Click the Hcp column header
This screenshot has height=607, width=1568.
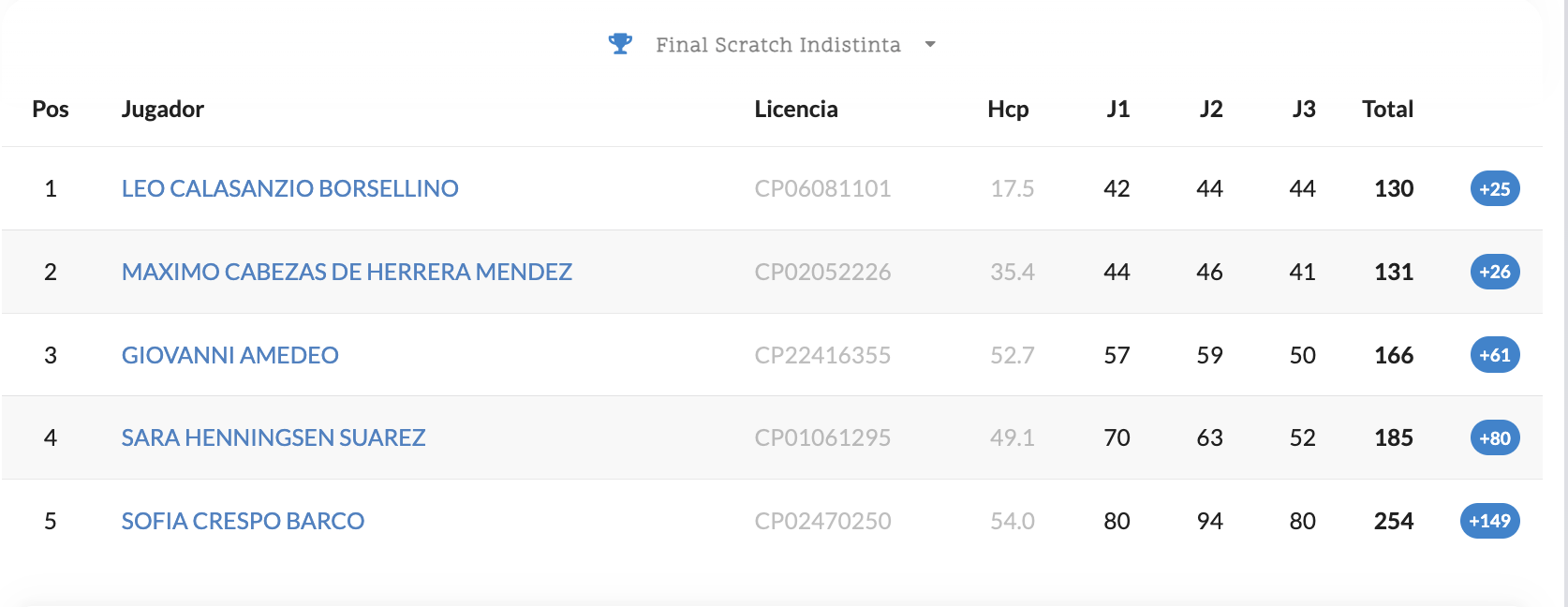click(x=1008, y=110)
